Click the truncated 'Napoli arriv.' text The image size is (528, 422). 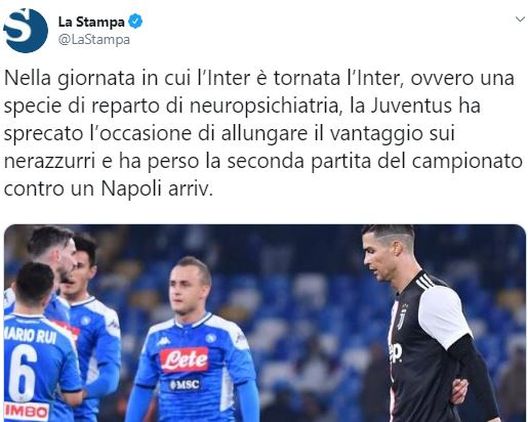tap(157, 188)
